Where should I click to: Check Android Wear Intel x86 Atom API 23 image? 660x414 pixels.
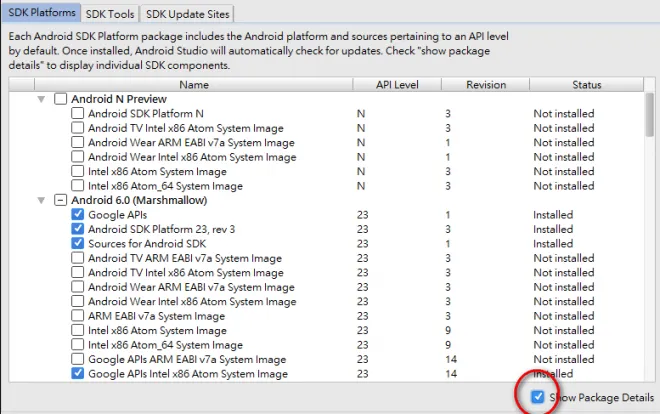77,301
